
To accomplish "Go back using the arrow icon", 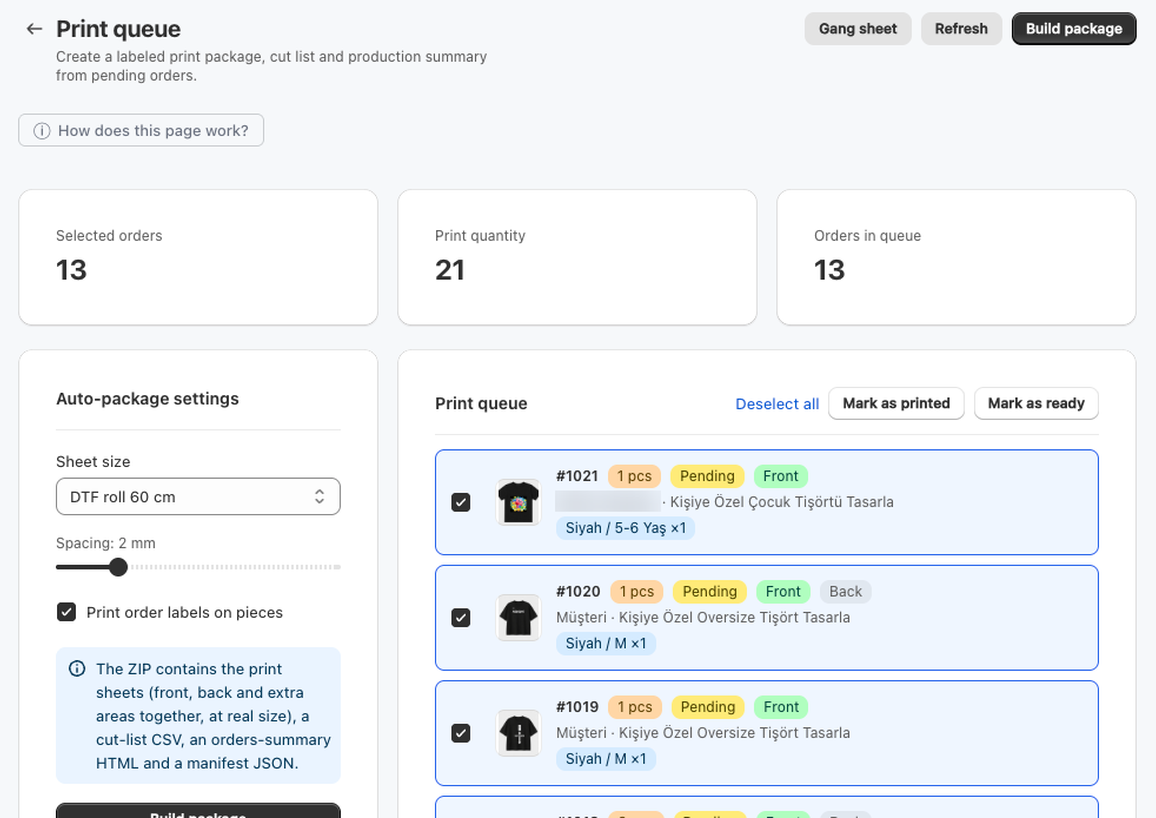I will click(x=34, y=29).
